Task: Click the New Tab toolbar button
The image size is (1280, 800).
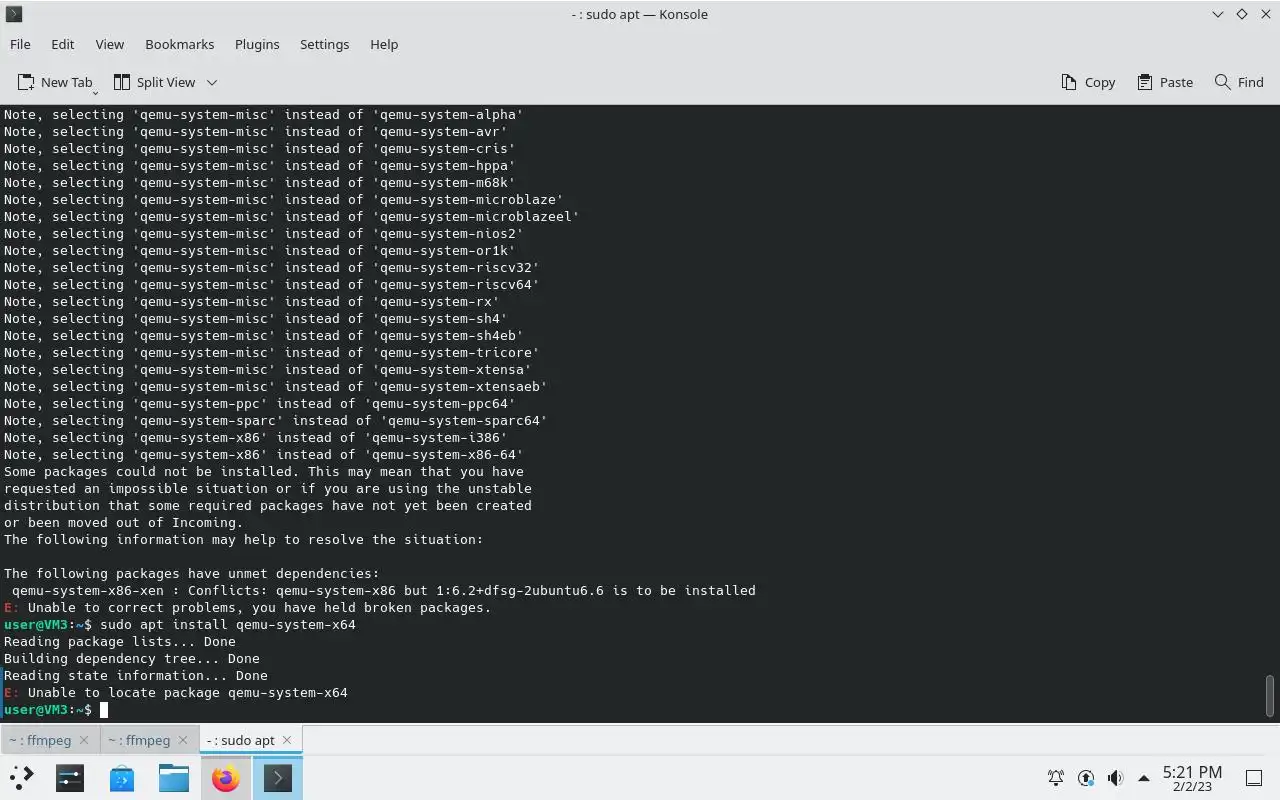Action: point(56,82)
